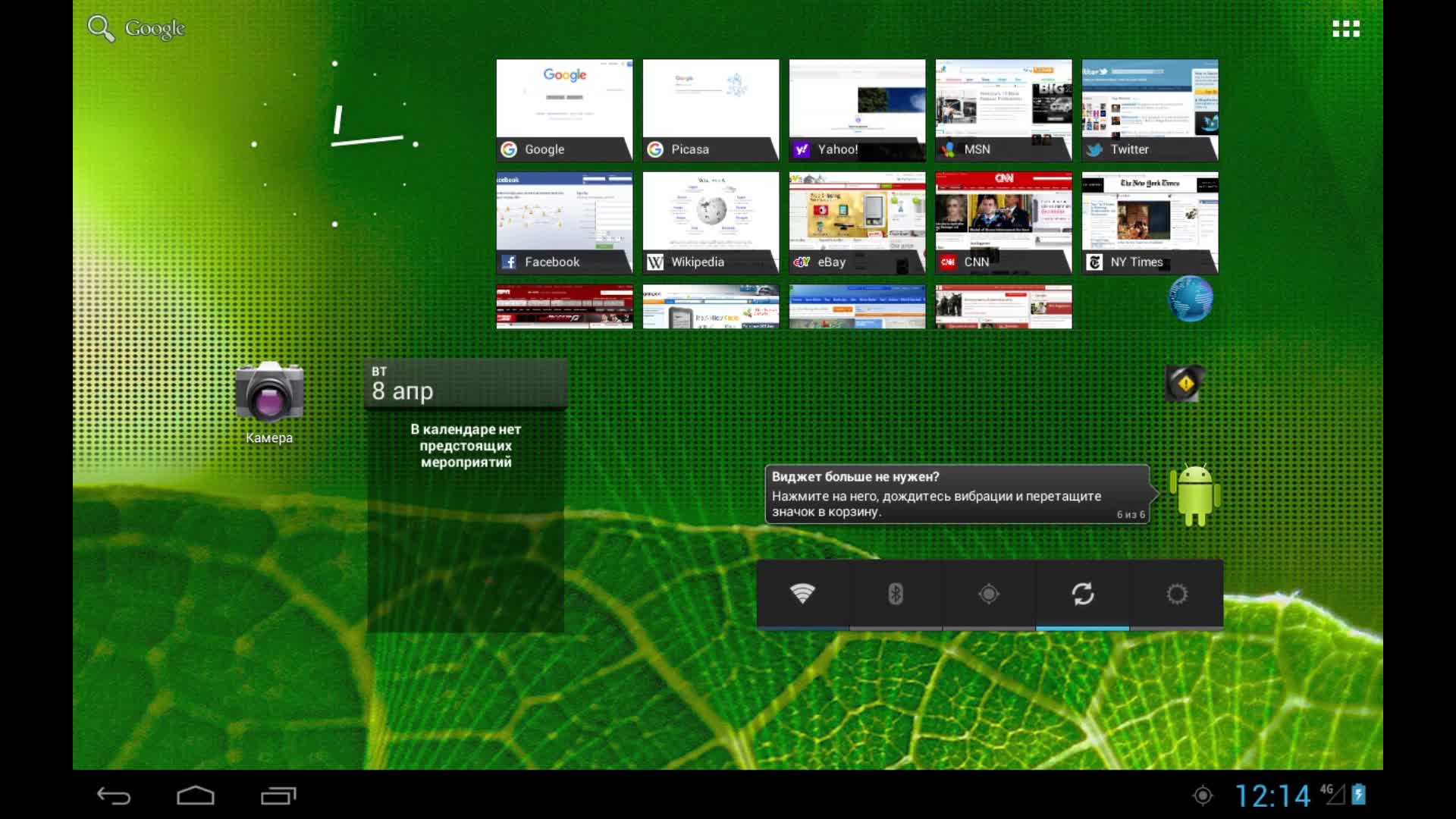Tap the green Android robot icon
Viewport: 1456px width, 819px height.
(1195, 495)
